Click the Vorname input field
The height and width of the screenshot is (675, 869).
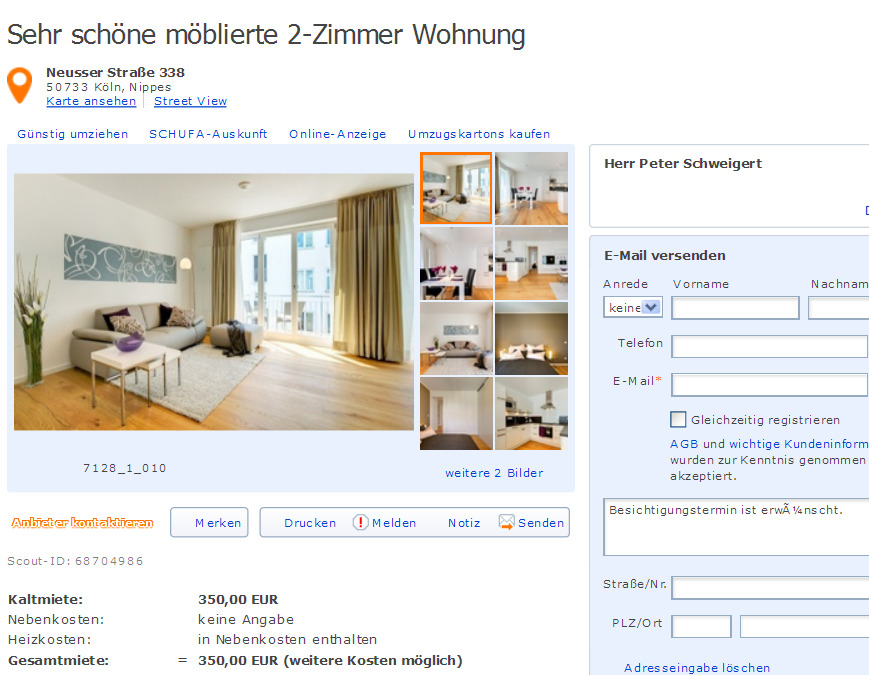click(x=735, y=308)
